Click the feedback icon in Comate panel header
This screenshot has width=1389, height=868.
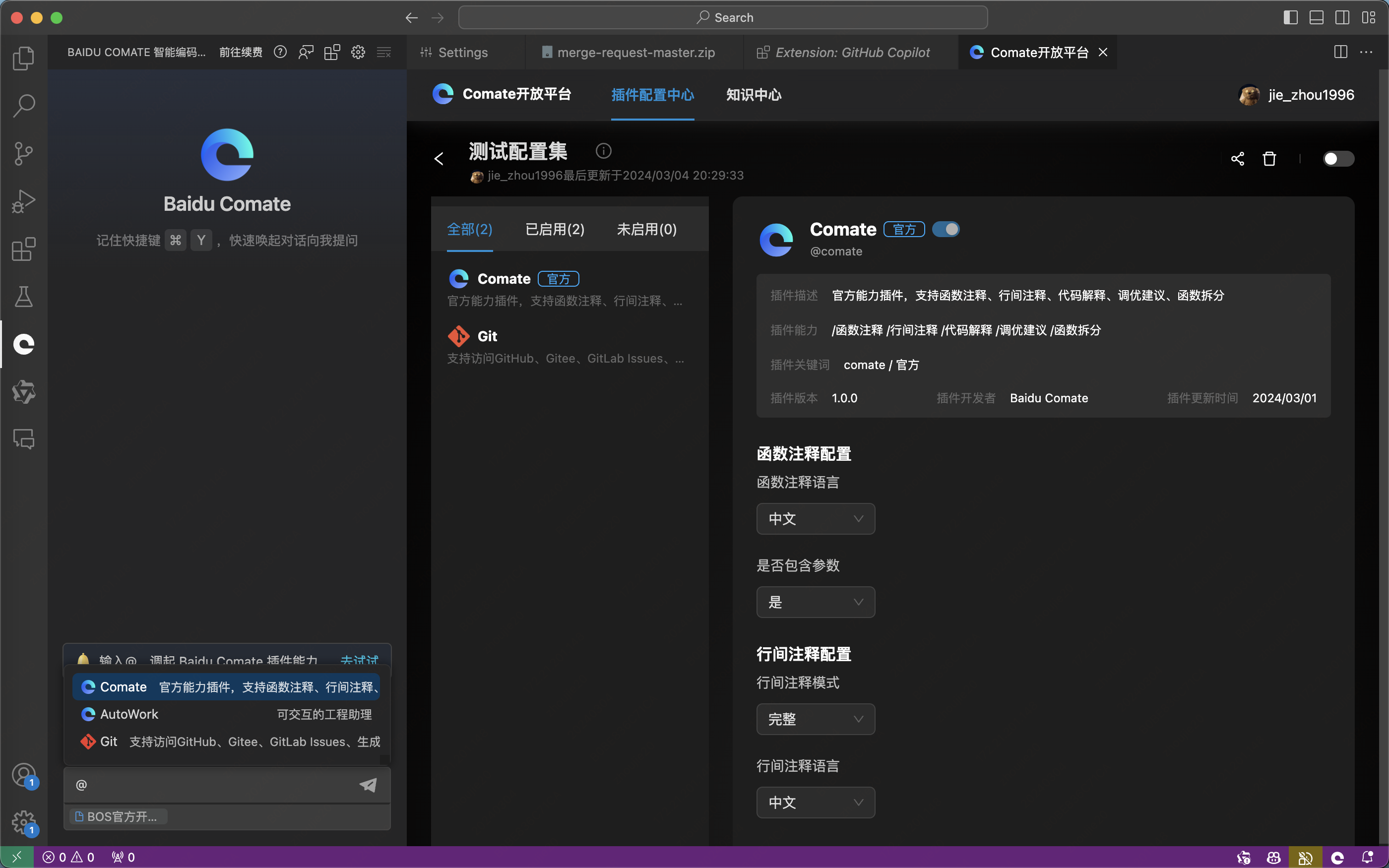306,52
